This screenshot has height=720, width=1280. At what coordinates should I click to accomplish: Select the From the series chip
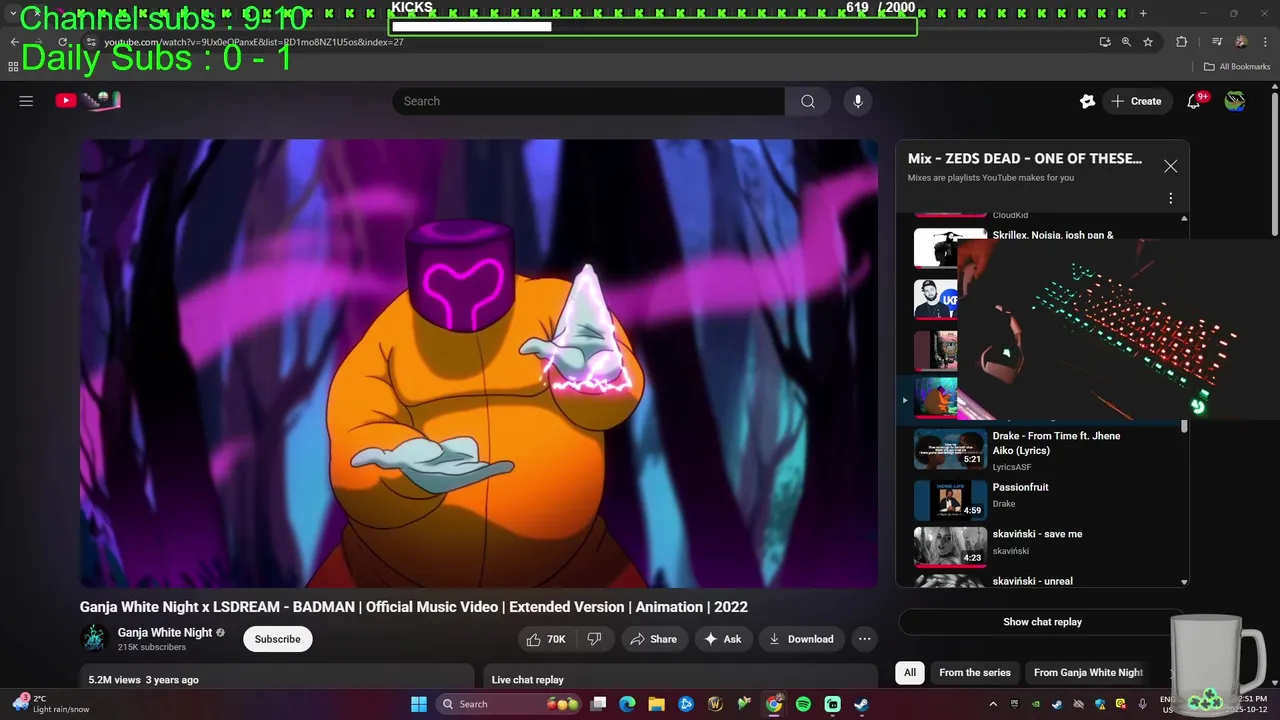click(975, 672)
